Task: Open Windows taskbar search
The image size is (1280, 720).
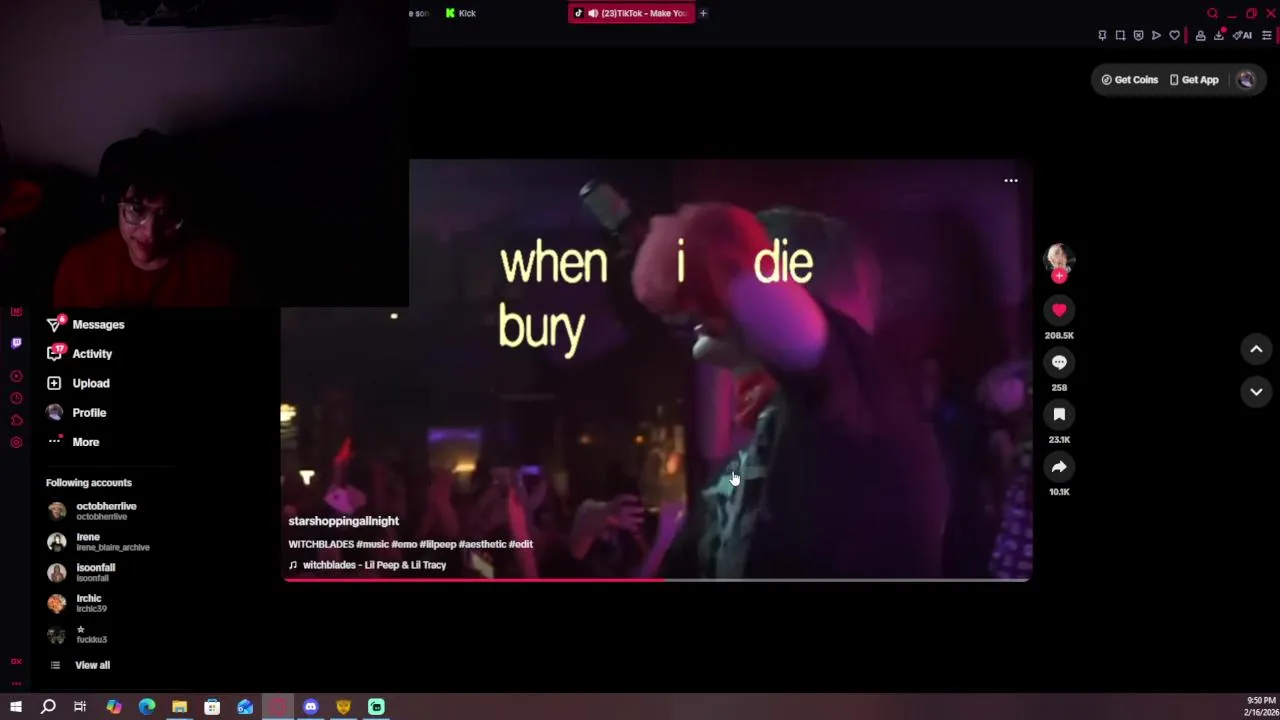Action: point(48,707)
